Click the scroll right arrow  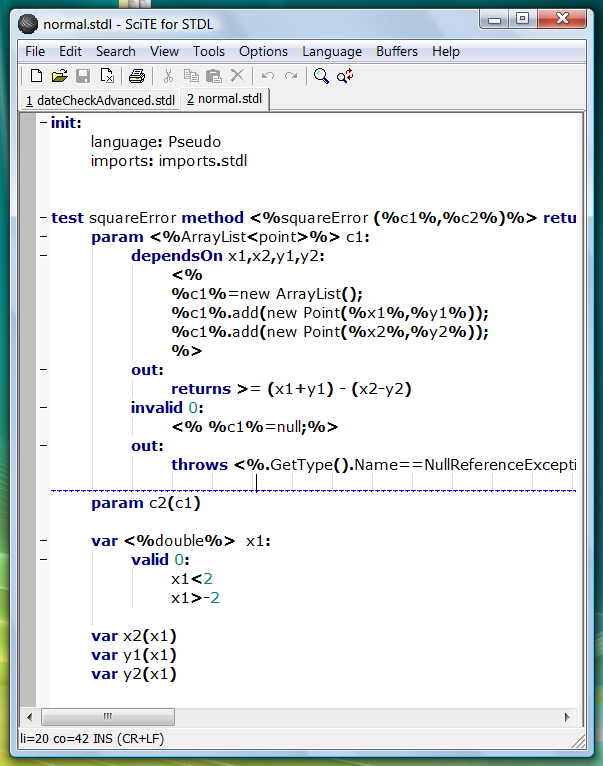pos(567,717)
